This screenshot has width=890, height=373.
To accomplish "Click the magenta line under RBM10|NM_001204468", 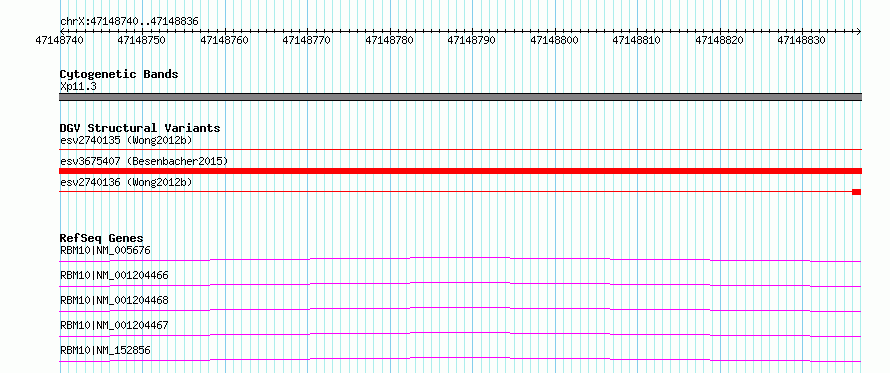I will point(460,309).
